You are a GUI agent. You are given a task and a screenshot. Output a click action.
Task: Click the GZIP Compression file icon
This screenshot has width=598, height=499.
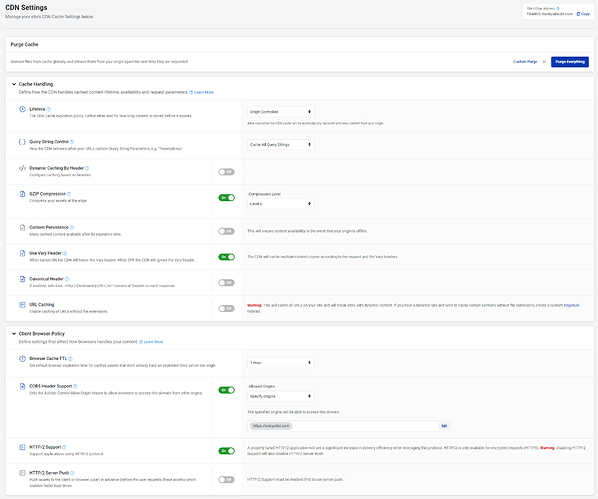click(x=23, y=194)
